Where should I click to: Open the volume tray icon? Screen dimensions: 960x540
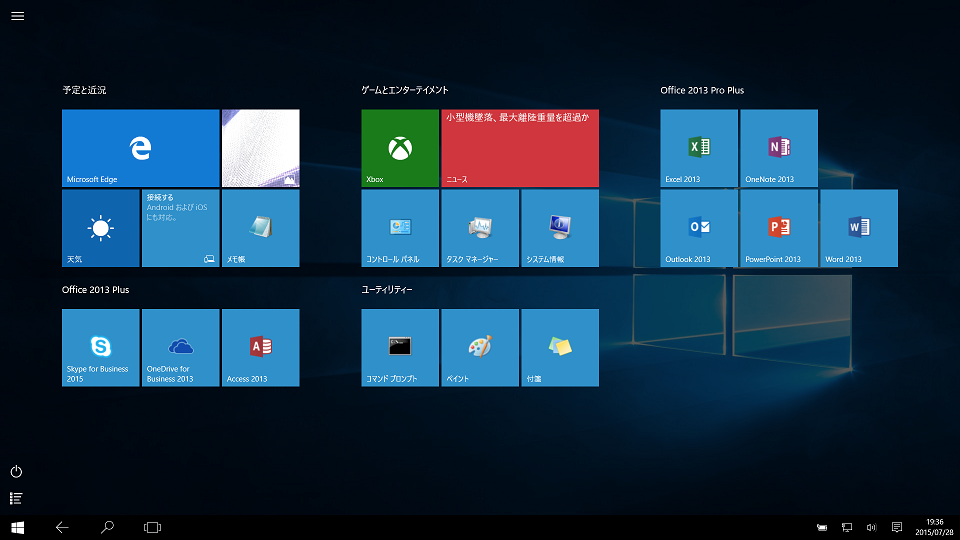(x=871, y=527)
